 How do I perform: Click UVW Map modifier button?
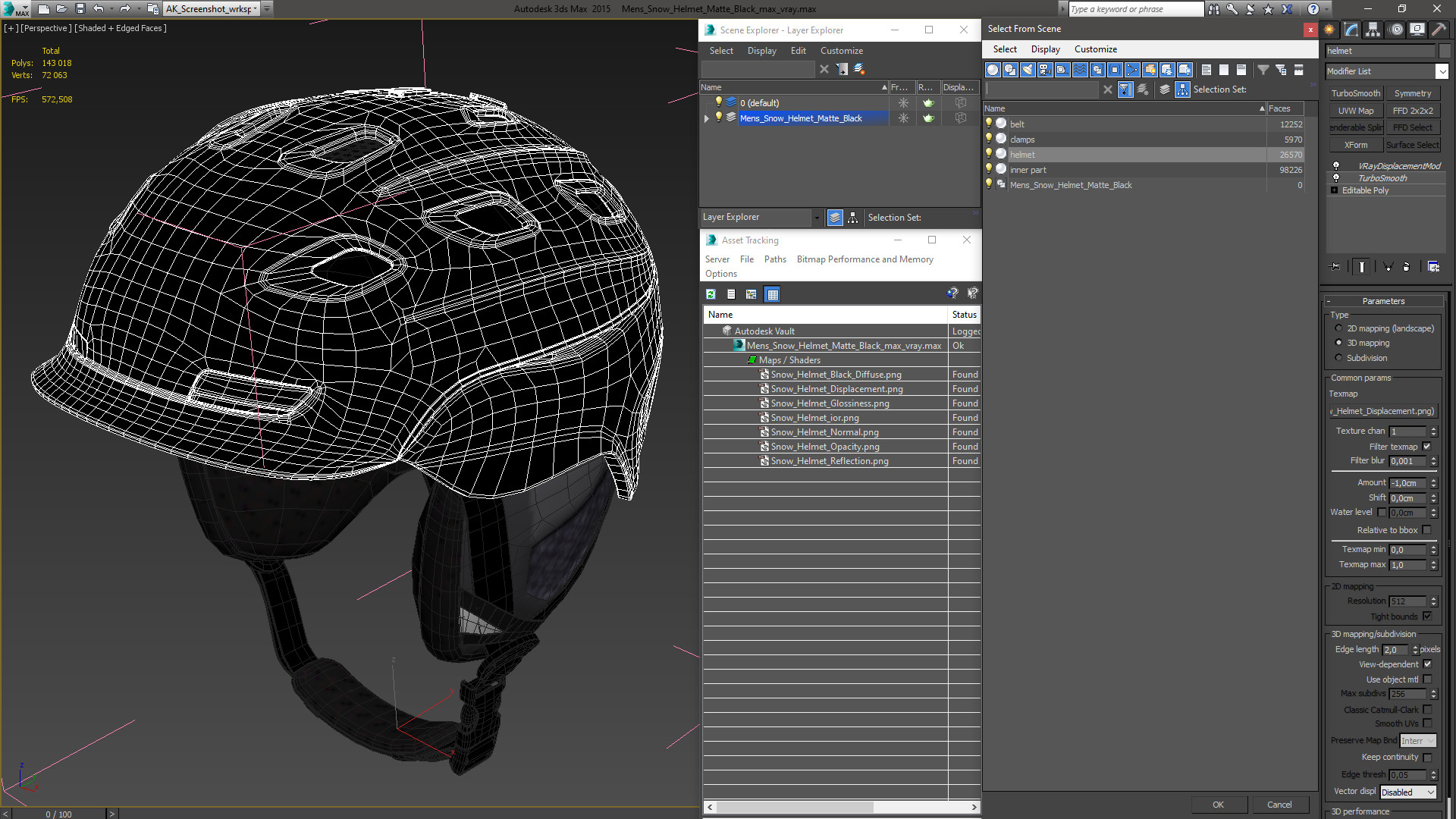click(1356, 111)
